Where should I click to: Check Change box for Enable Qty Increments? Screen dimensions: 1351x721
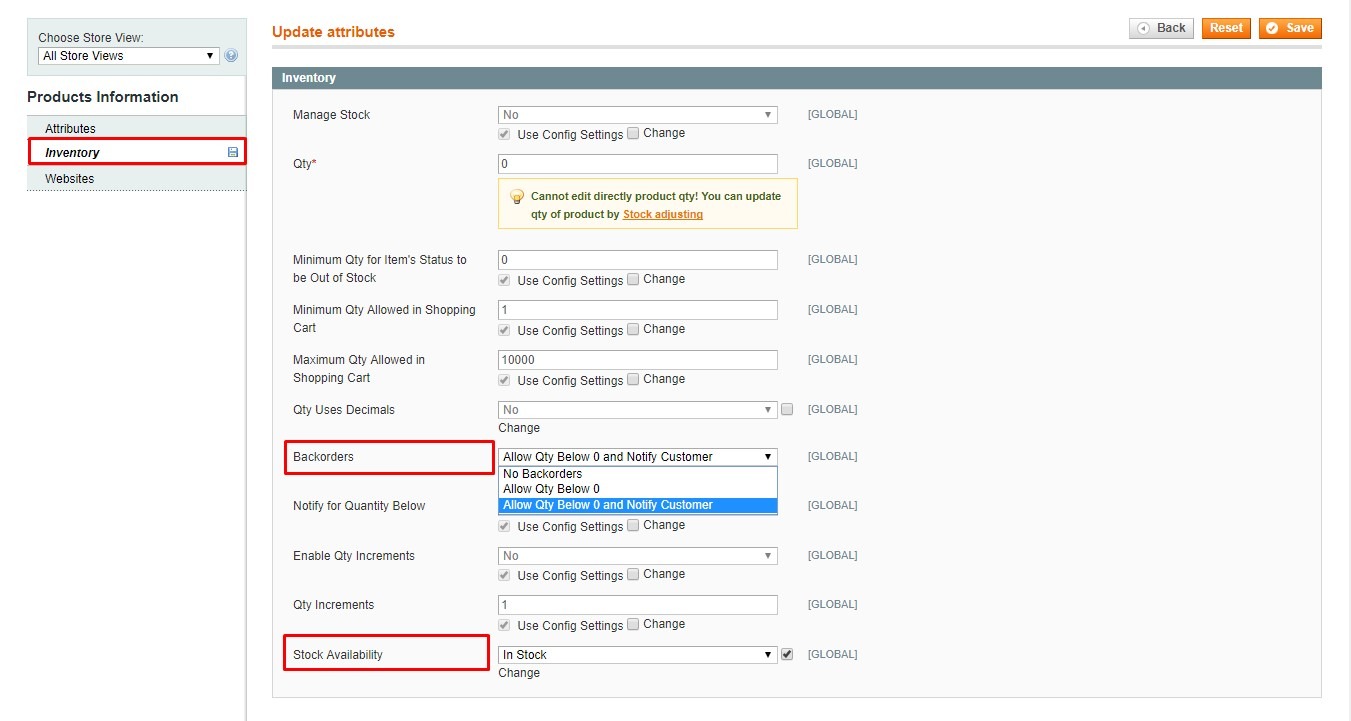coord(633,574)
